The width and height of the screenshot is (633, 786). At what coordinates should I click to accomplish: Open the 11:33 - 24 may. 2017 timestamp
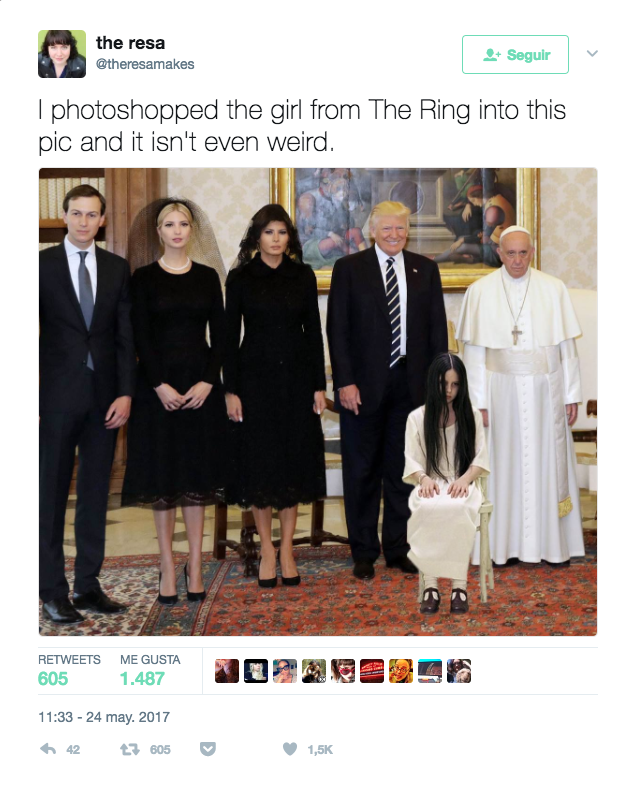tap(104, 717)
